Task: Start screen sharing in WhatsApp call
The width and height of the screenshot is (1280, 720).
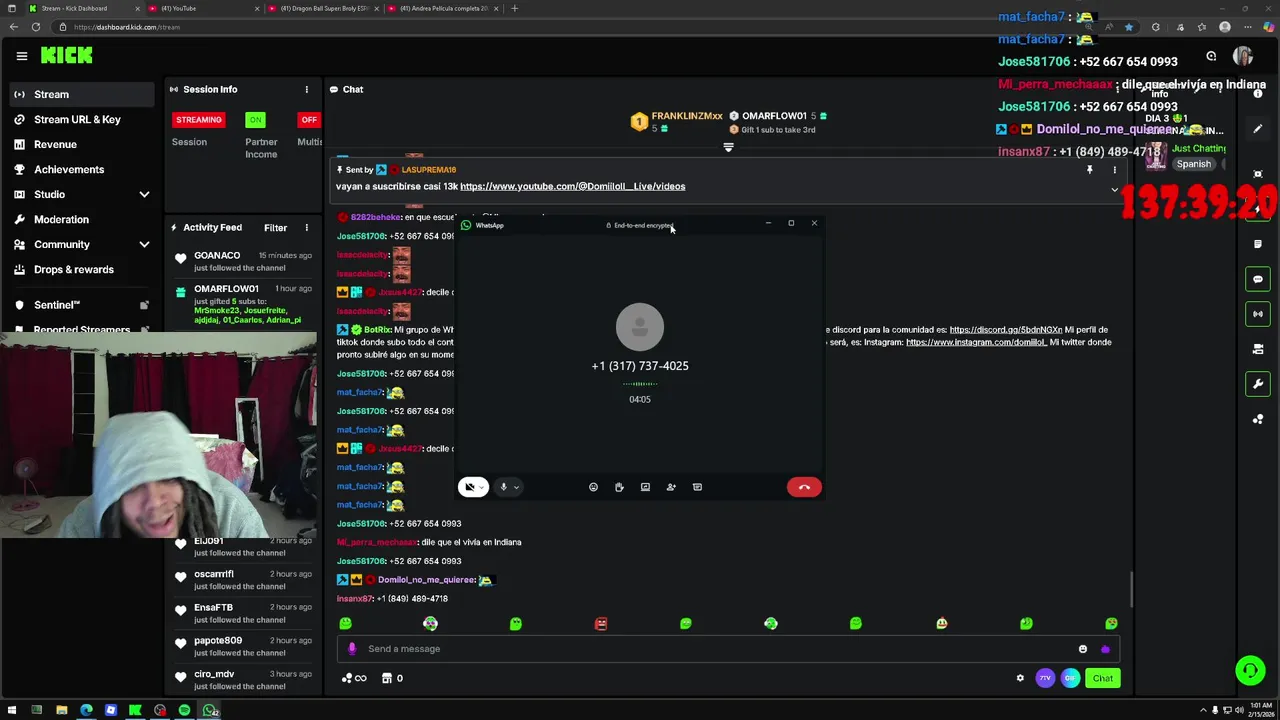Action: pos(645,487)
